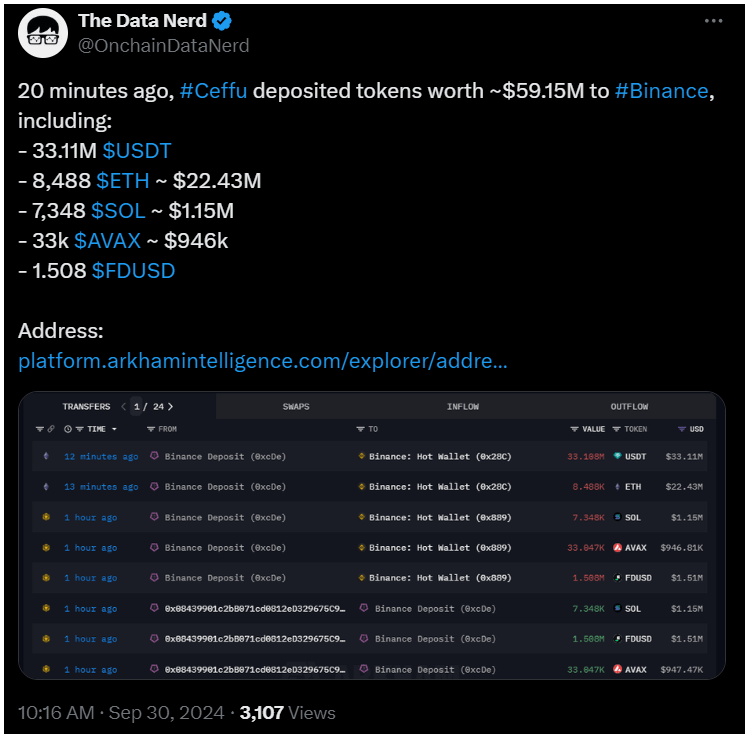The image size is (749, 738).
Task: Switch to the OUTFLOW tab
Action: tap(629, 406)
